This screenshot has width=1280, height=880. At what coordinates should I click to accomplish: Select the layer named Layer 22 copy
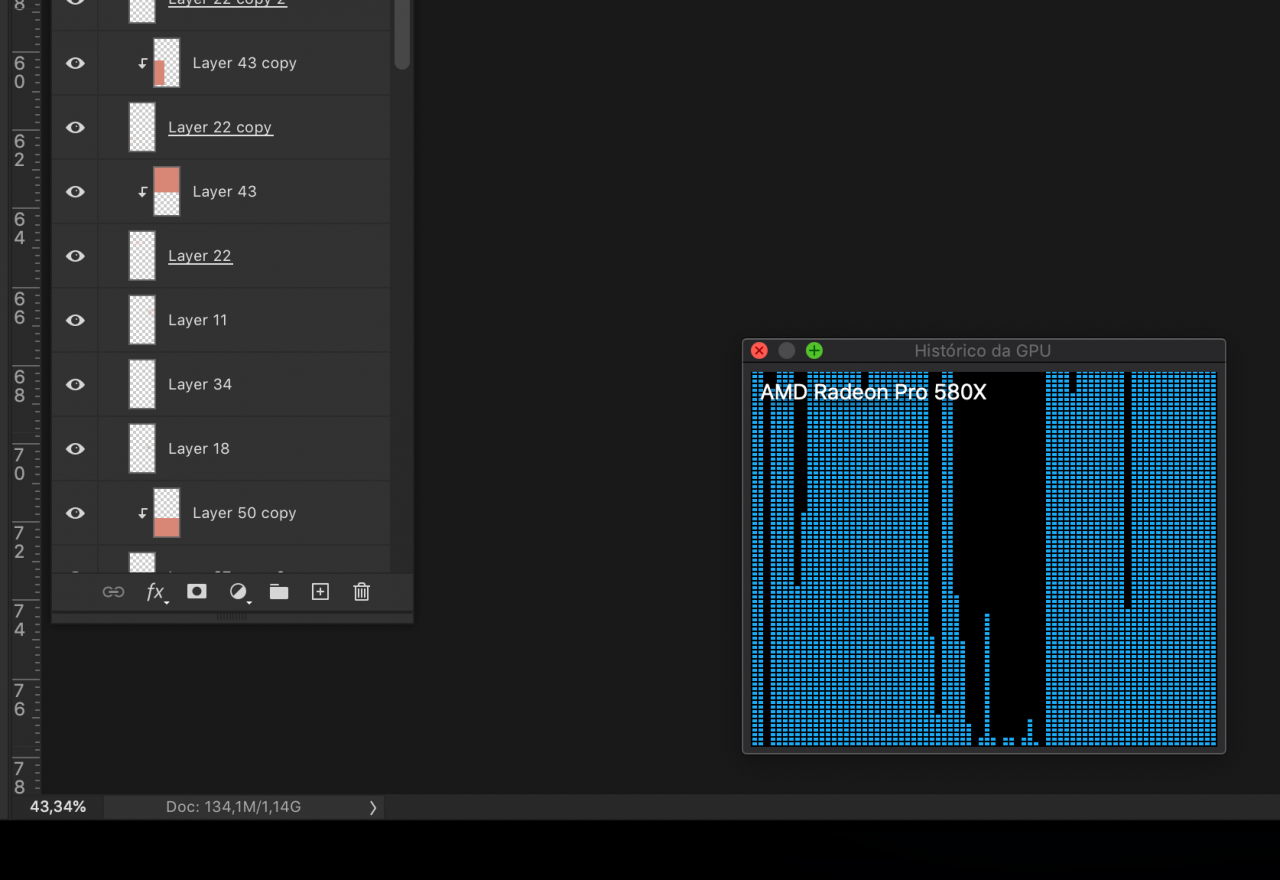click(x=220, y=127)
